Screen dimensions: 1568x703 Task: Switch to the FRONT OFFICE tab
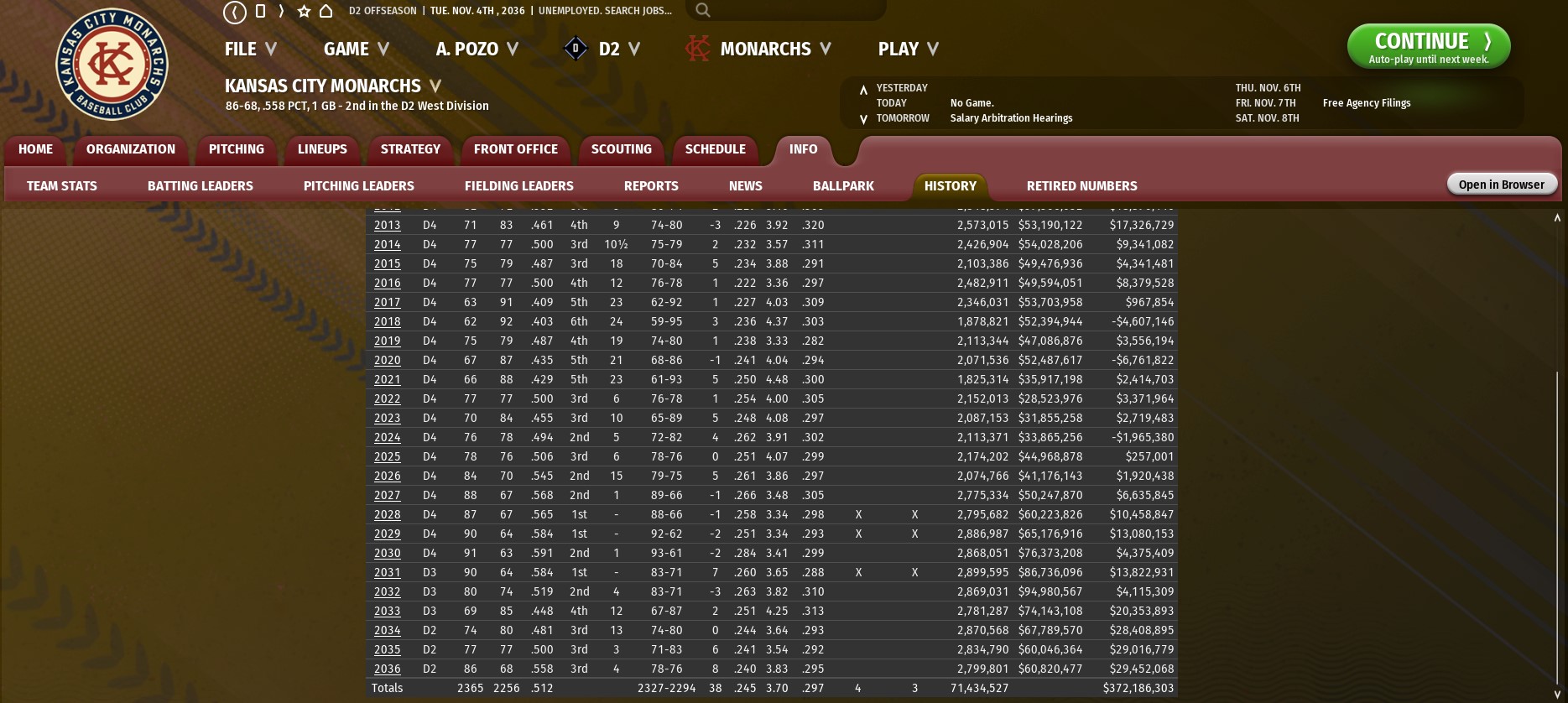[x=515, y=149]
